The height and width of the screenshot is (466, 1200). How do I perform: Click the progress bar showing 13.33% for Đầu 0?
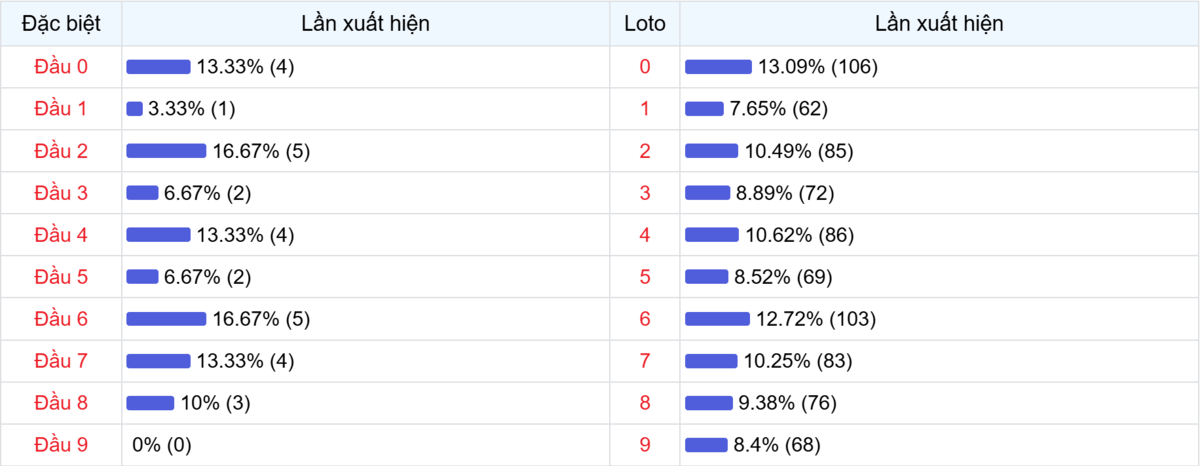pos(158,67)
